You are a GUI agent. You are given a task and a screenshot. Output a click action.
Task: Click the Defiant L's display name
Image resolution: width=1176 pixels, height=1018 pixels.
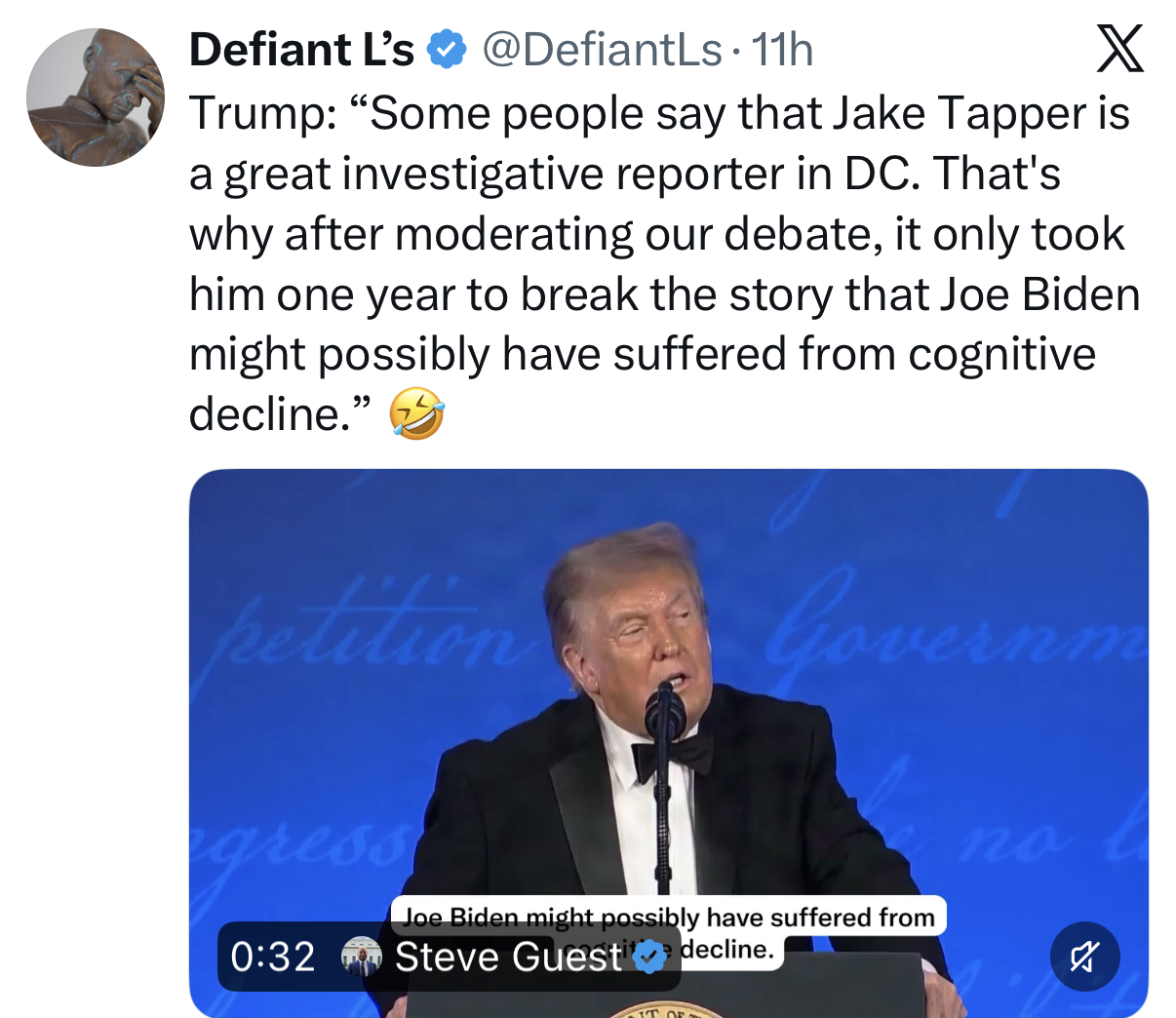pos(301,49)
